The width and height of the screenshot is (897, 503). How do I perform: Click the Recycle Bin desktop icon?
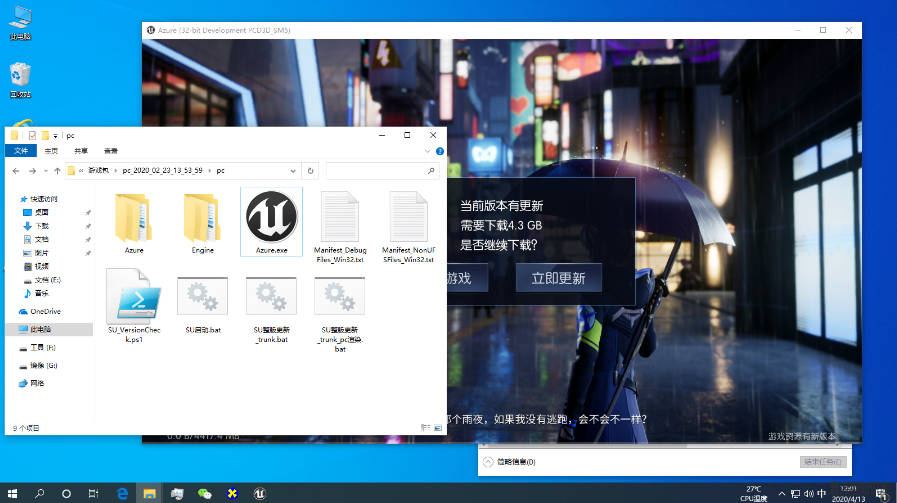coord(20,79)
